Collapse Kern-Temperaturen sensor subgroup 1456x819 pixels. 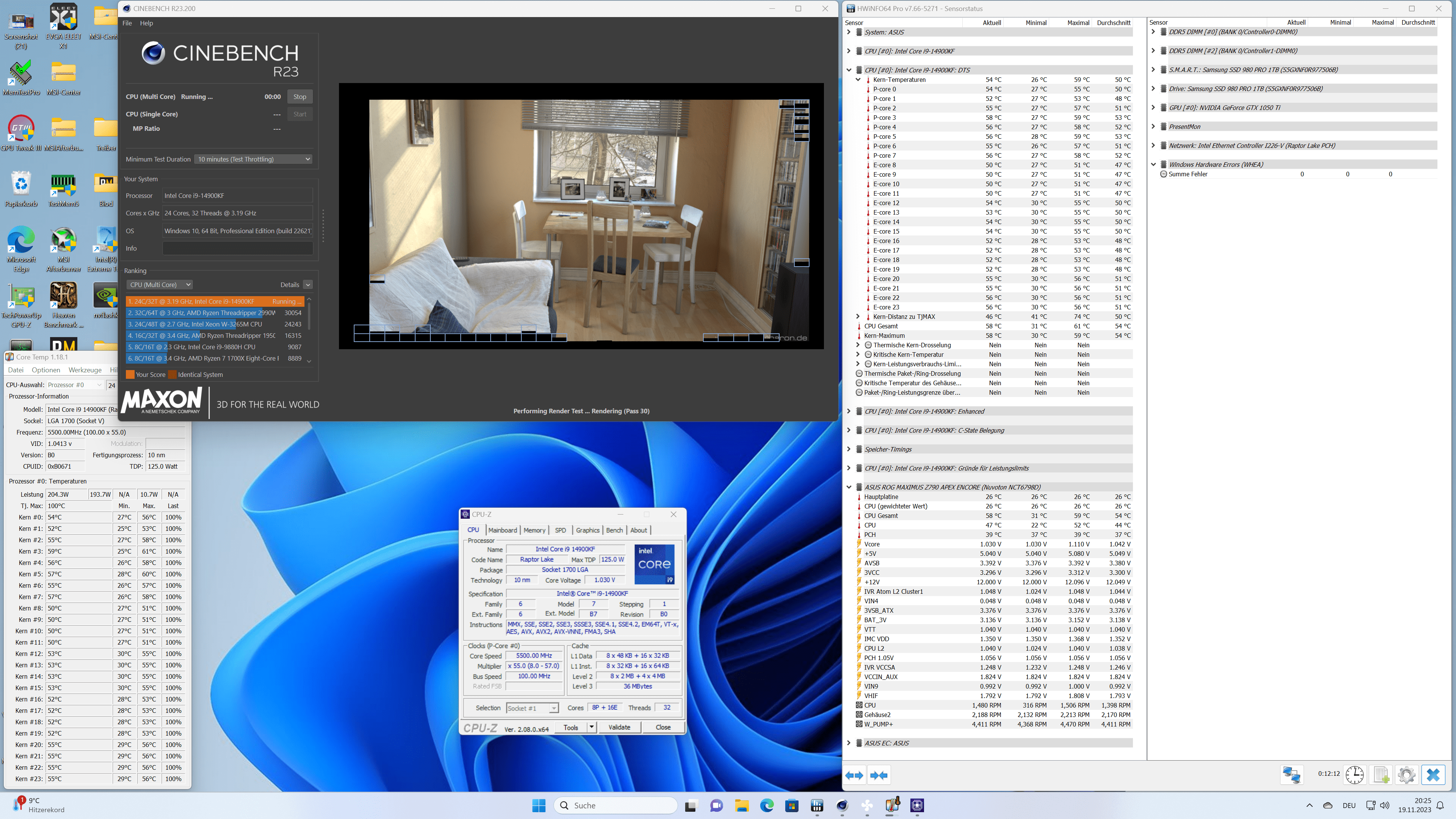click(x=858, y=80)
